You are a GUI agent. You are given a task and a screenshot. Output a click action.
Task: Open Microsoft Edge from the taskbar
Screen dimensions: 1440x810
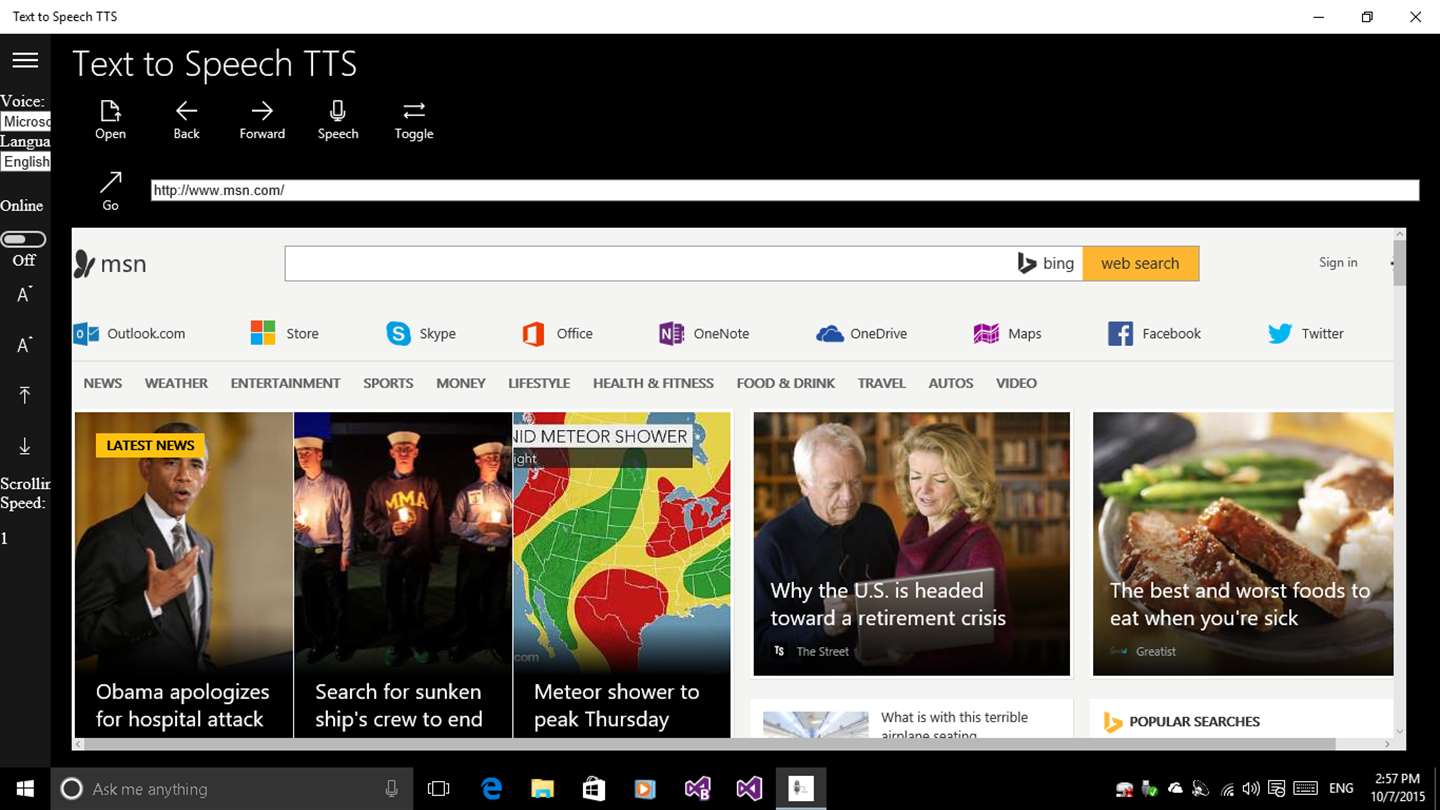point(491,789)
